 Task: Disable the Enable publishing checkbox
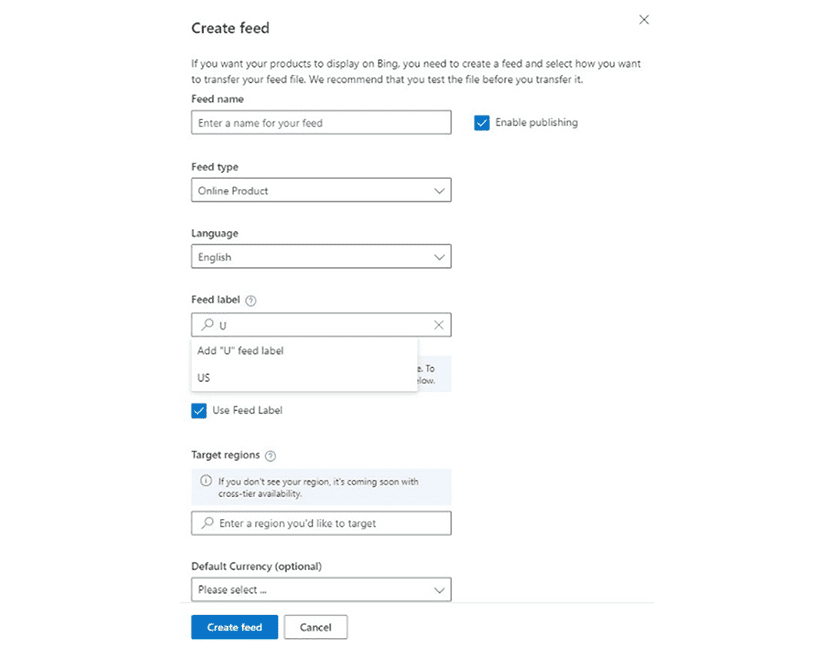click(481, 122)
